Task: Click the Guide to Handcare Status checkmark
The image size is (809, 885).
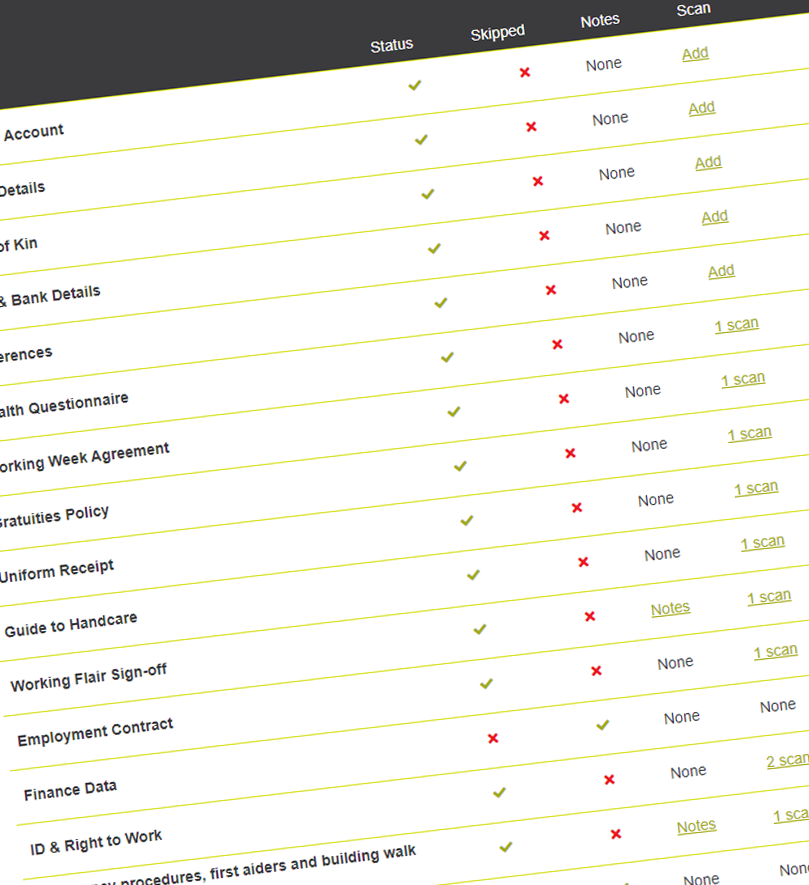Action: pos(473,575)
